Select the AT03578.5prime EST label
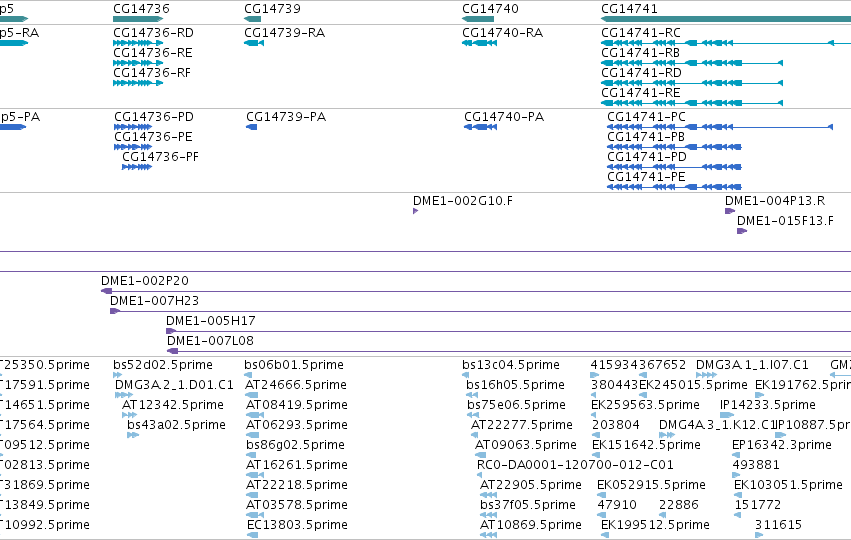This screenshot has width=851, height=540. (x=297, y=505)
